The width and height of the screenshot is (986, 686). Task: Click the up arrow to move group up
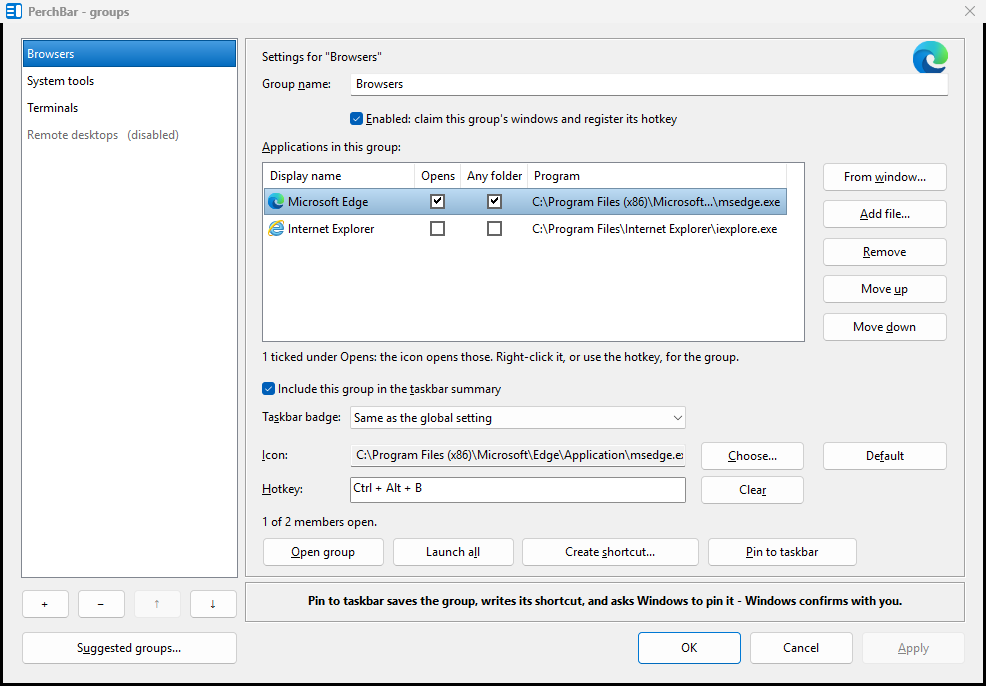(x=157, y=604)
